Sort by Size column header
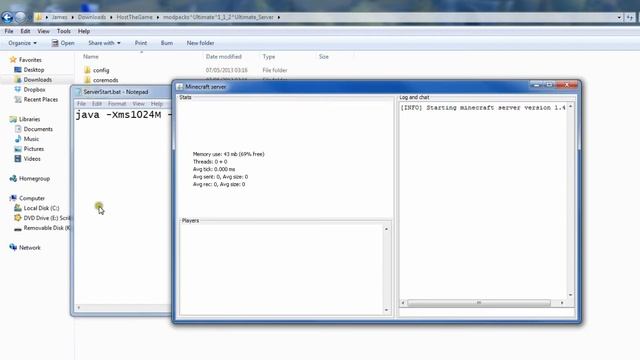Viewport: 640px width, 360px height. coord(324,57)
